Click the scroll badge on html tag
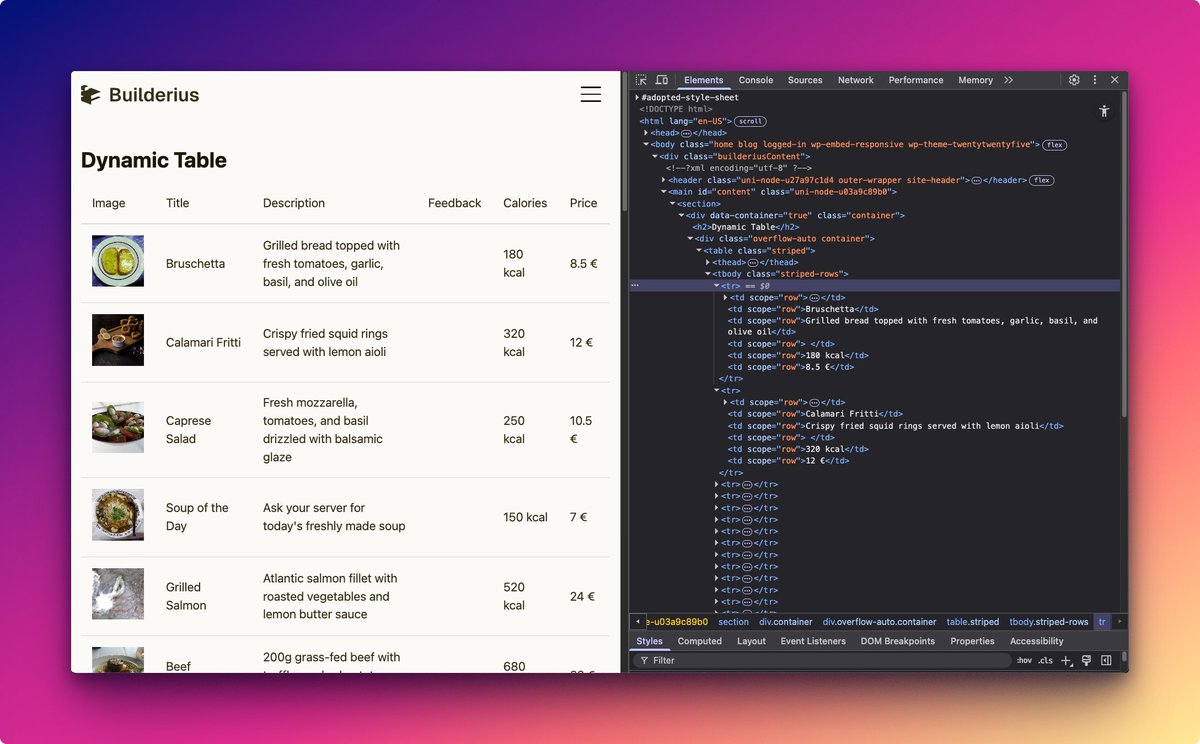1200x744 pixels. 750,121
